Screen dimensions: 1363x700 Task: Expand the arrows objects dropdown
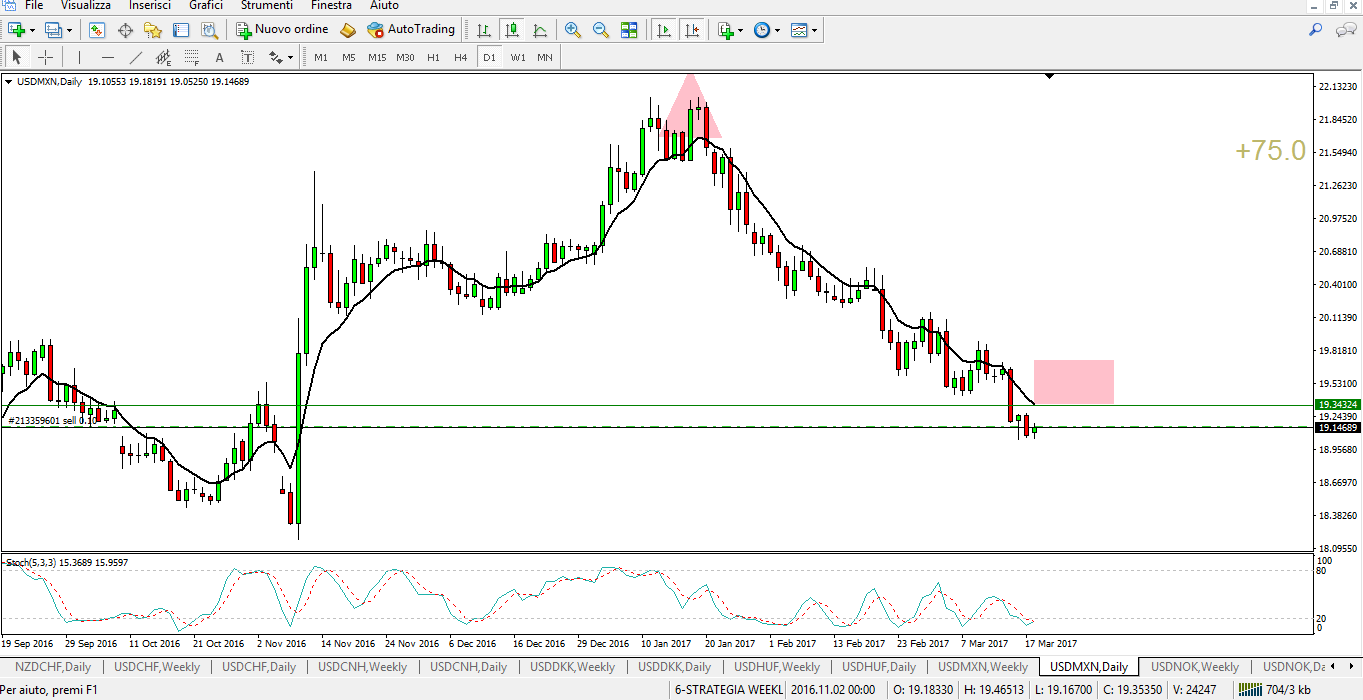point(291,57)
